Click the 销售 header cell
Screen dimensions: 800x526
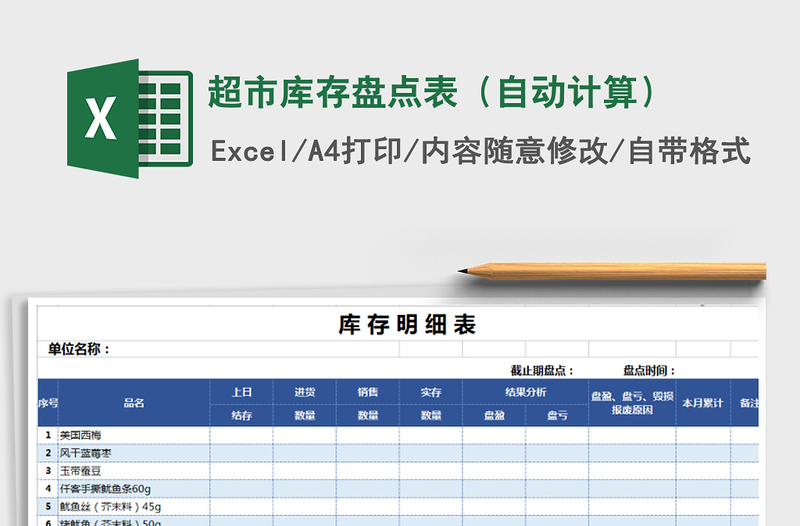[x=368, y=392]
